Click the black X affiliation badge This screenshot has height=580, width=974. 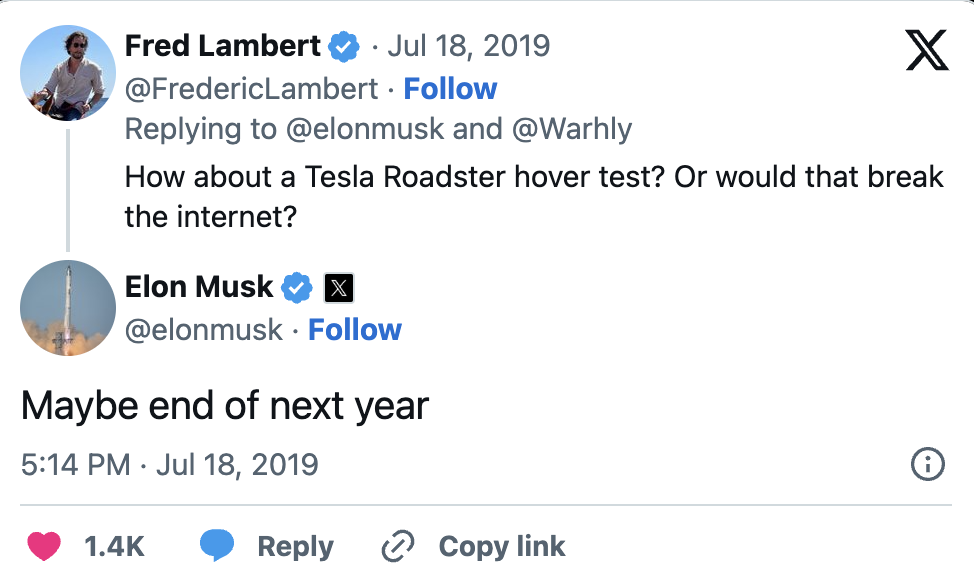click(339, 288)
